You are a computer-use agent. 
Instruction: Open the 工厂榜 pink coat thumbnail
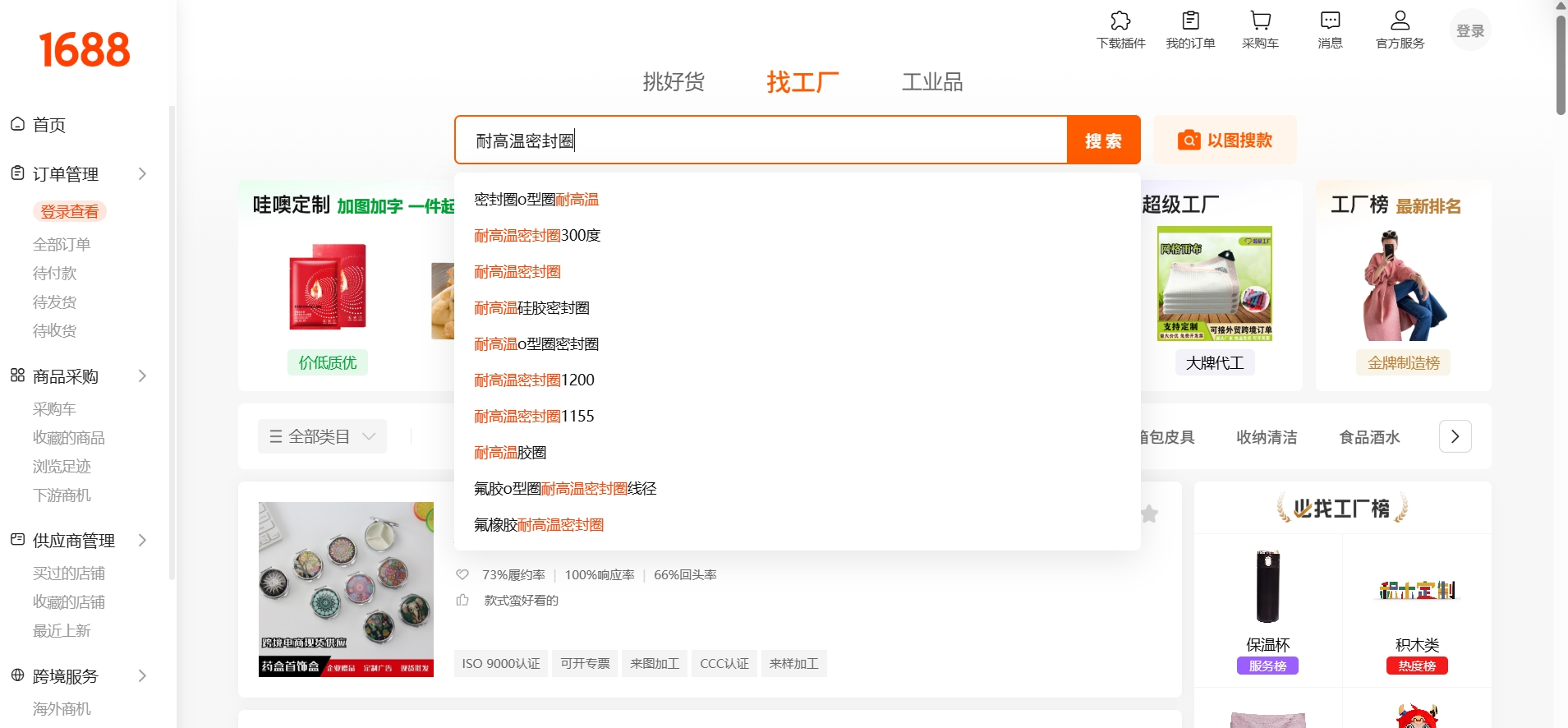1404,285
